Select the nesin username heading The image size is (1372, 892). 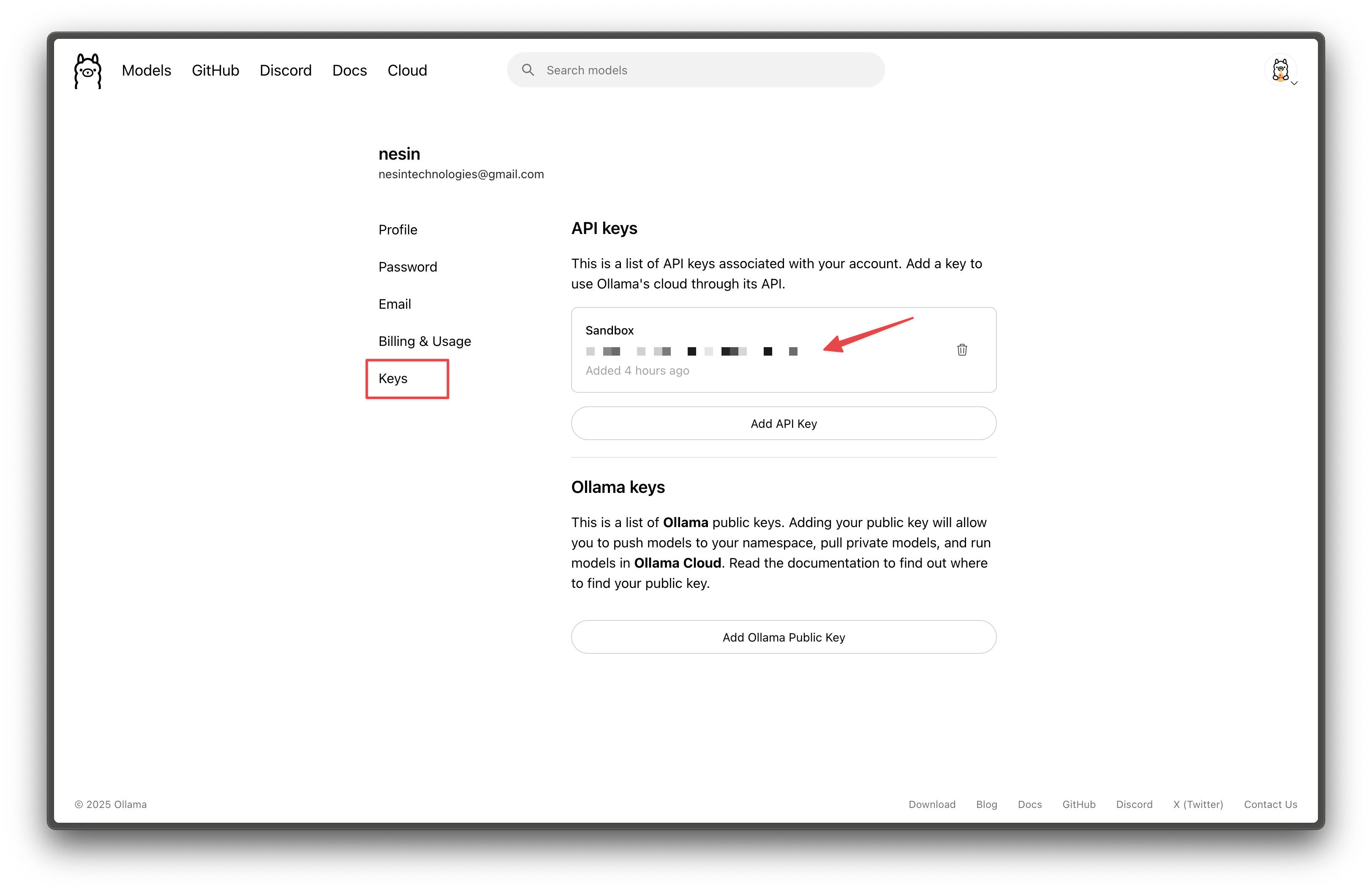[399, 154]
